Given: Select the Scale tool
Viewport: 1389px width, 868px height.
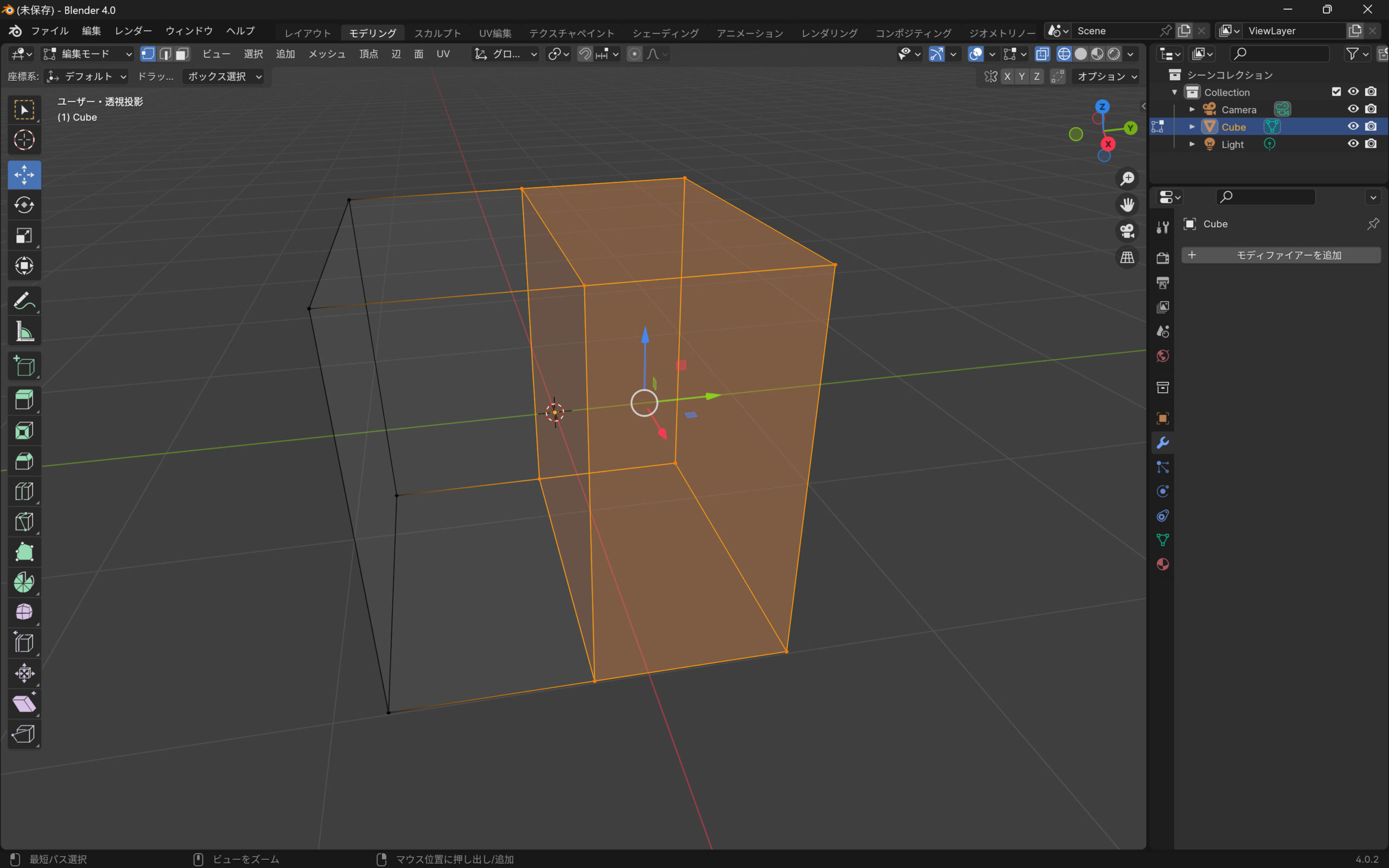Looking at the screenshot, I should click(x=23, y=235).
